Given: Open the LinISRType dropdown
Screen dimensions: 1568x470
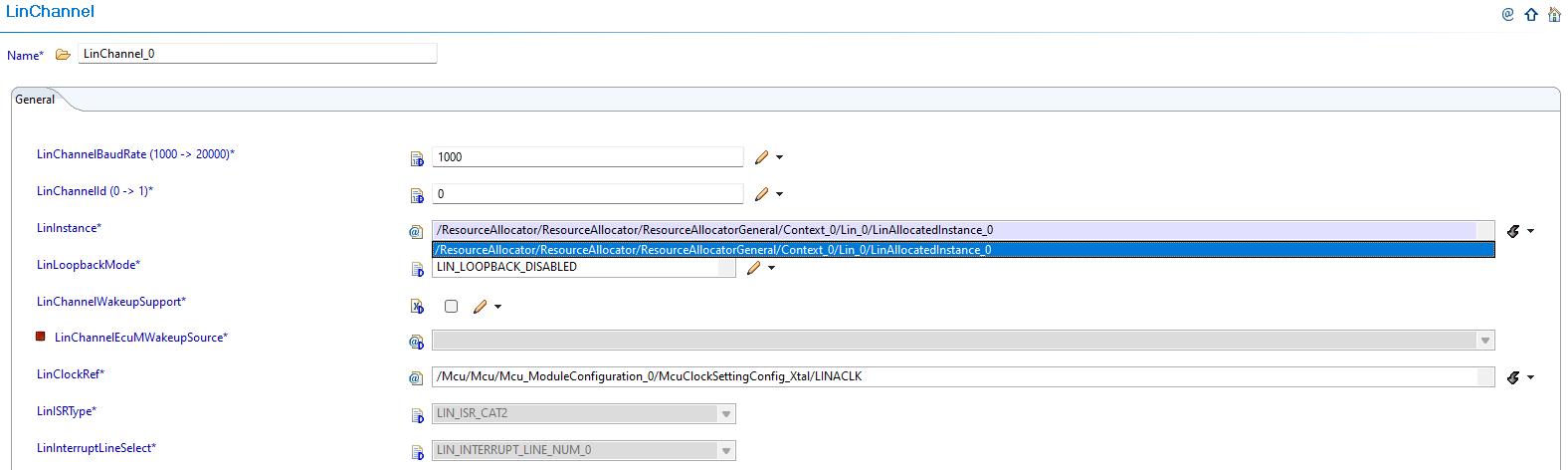Looking at the screenshot, I should click(726, 414).
